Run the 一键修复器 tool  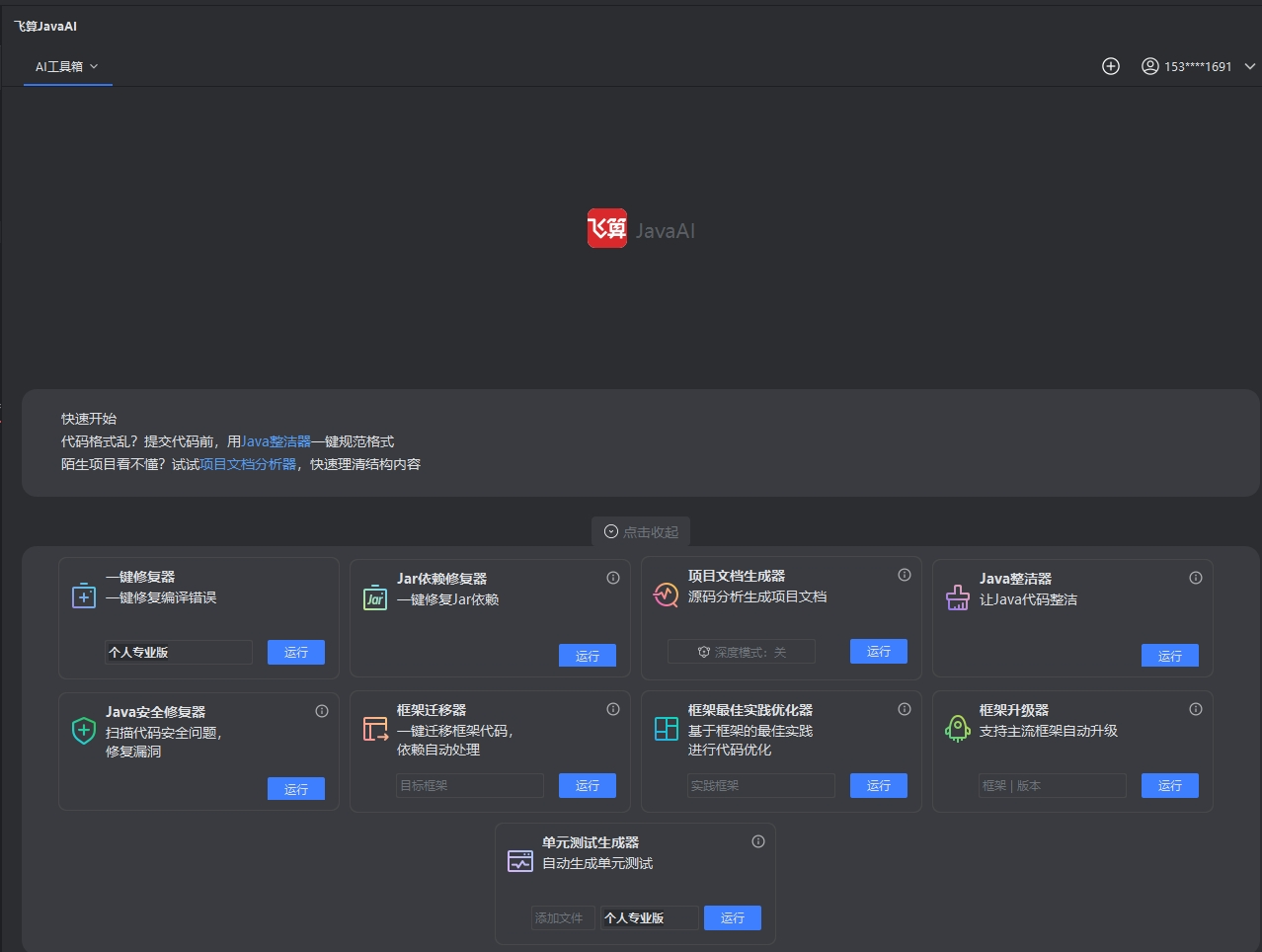point(296,652)
